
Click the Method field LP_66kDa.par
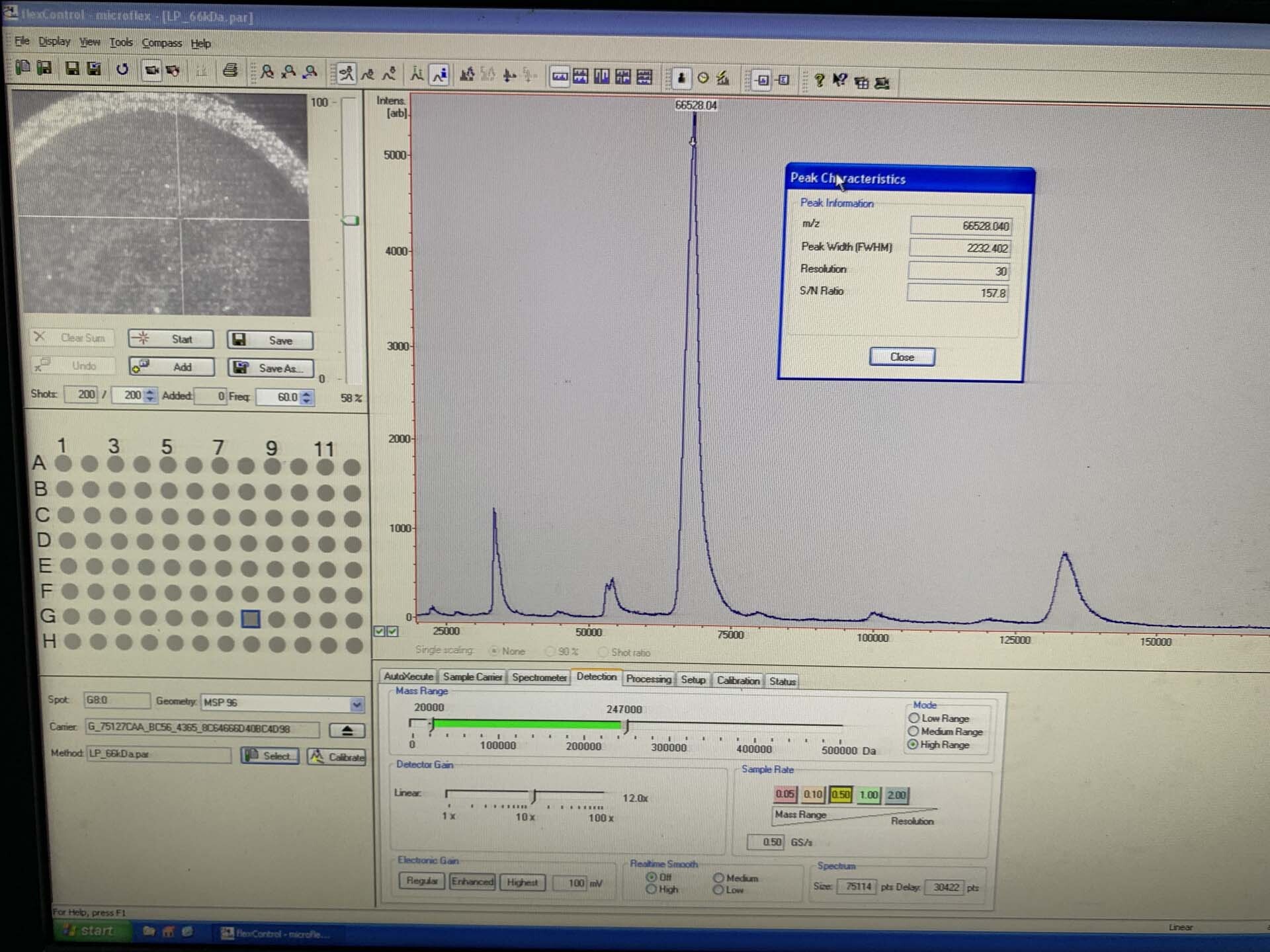pyautogui.click(x=159, y=754)
